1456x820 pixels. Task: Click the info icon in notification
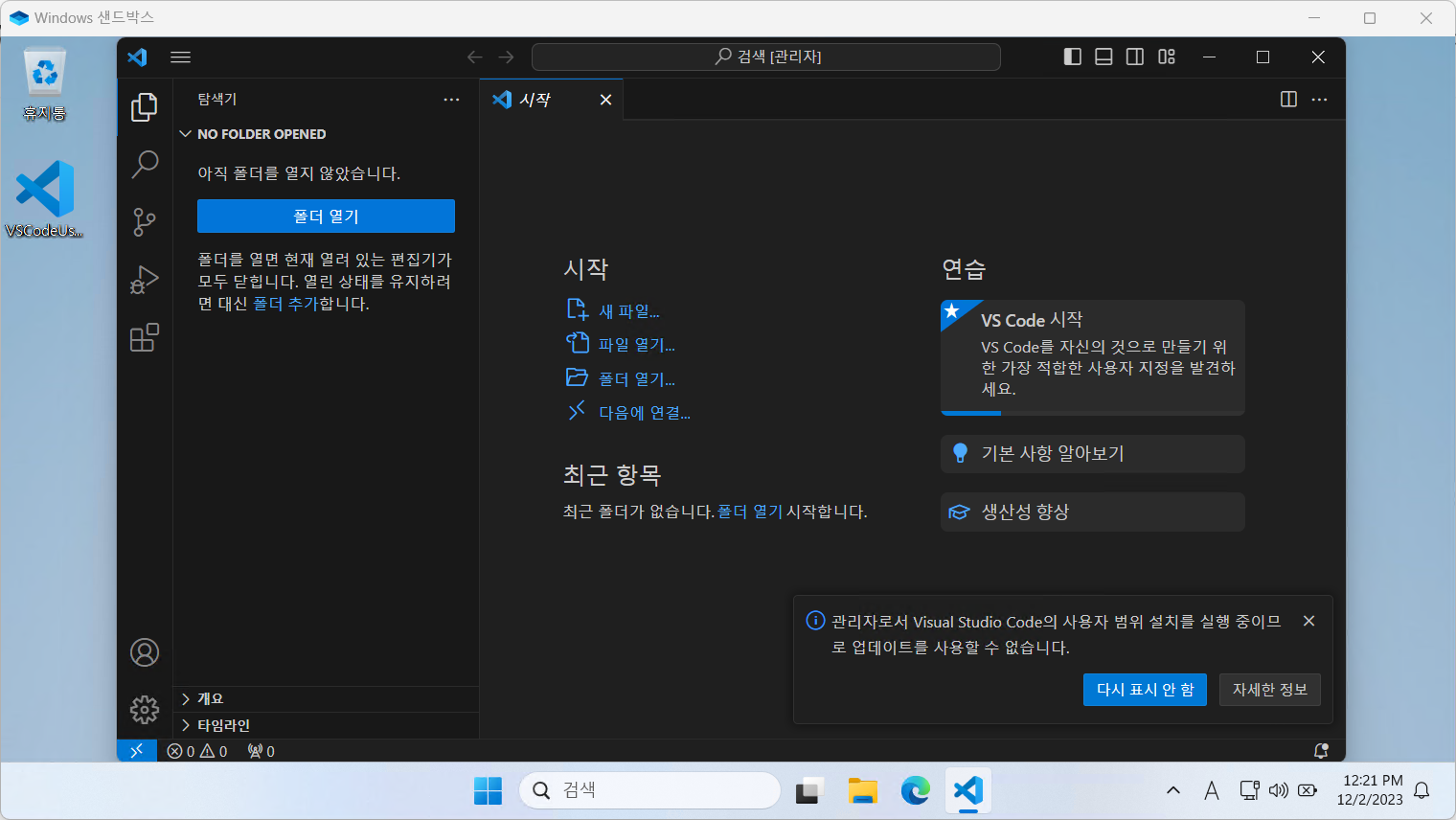pos(815,621)
